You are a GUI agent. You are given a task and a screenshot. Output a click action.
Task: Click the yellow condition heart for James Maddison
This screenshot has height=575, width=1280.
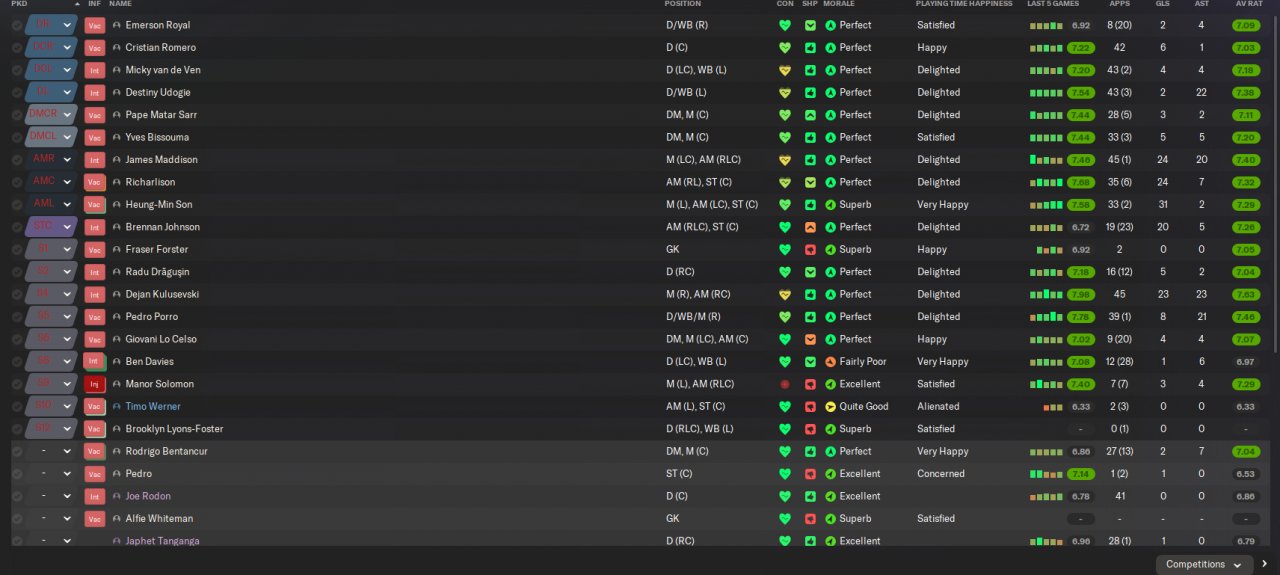[x=785, y=160]
